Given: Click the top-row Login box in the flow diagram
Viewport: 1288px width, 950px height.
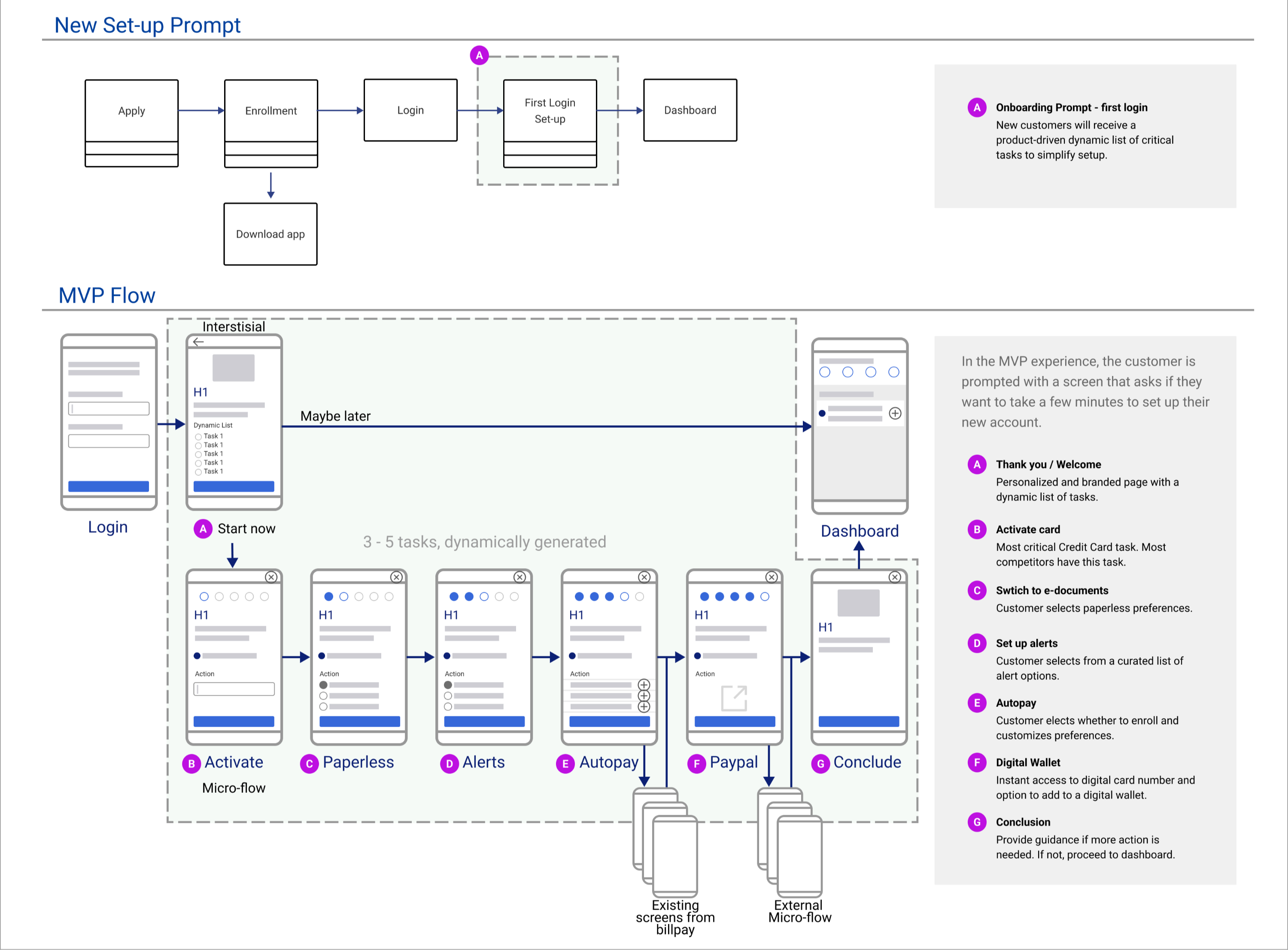Looking at the screenshot, I should click(411, 110).
